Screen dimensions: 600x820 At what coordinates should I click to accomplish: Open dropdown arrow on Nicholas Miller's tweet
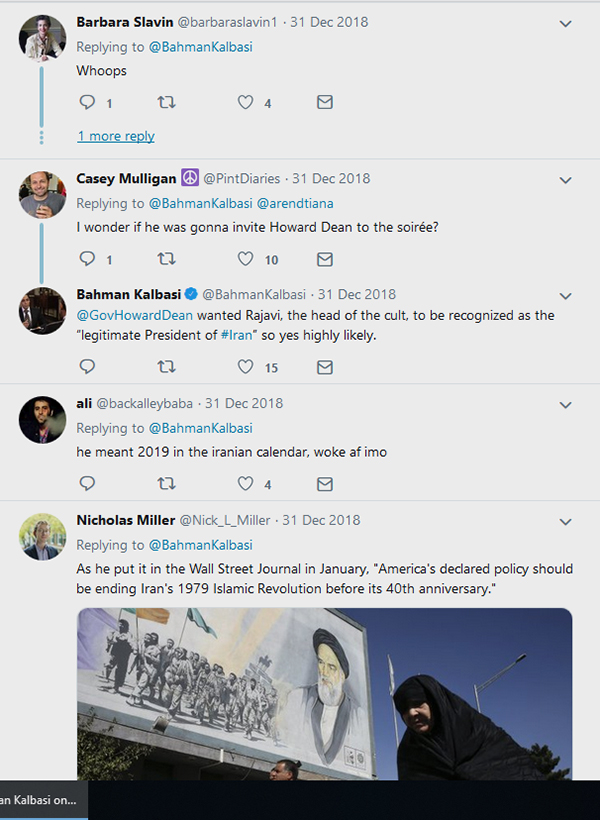click(x=565, y=522)
